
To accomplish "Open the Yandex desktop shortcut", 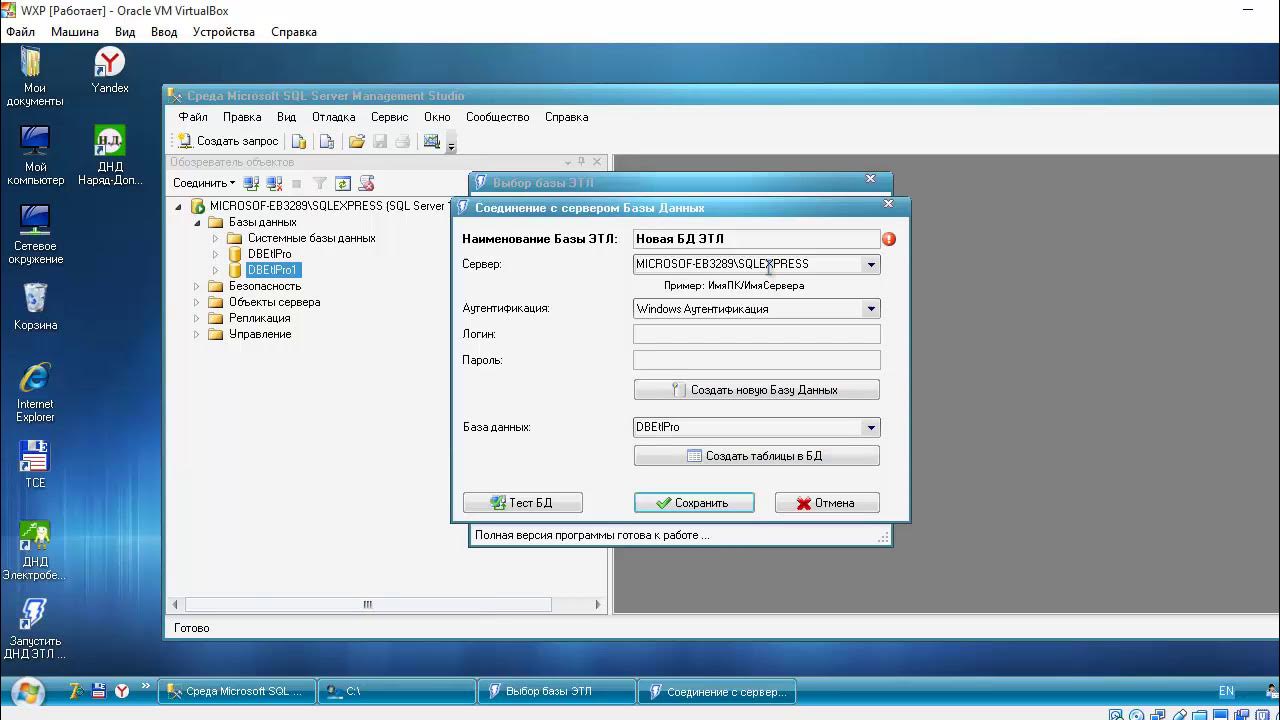I will (x=110, y=72).
